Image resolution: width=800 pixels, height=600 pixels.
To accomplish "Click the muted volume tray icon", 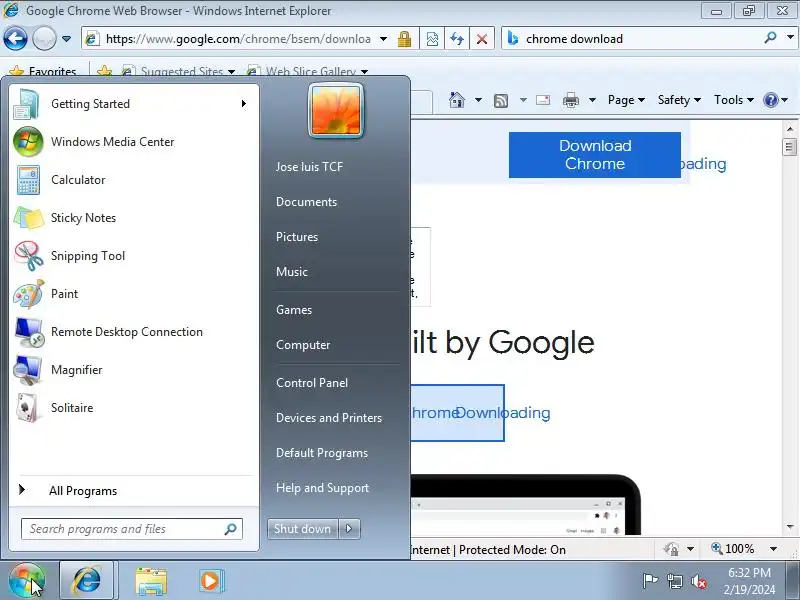I will coord(698,581).
